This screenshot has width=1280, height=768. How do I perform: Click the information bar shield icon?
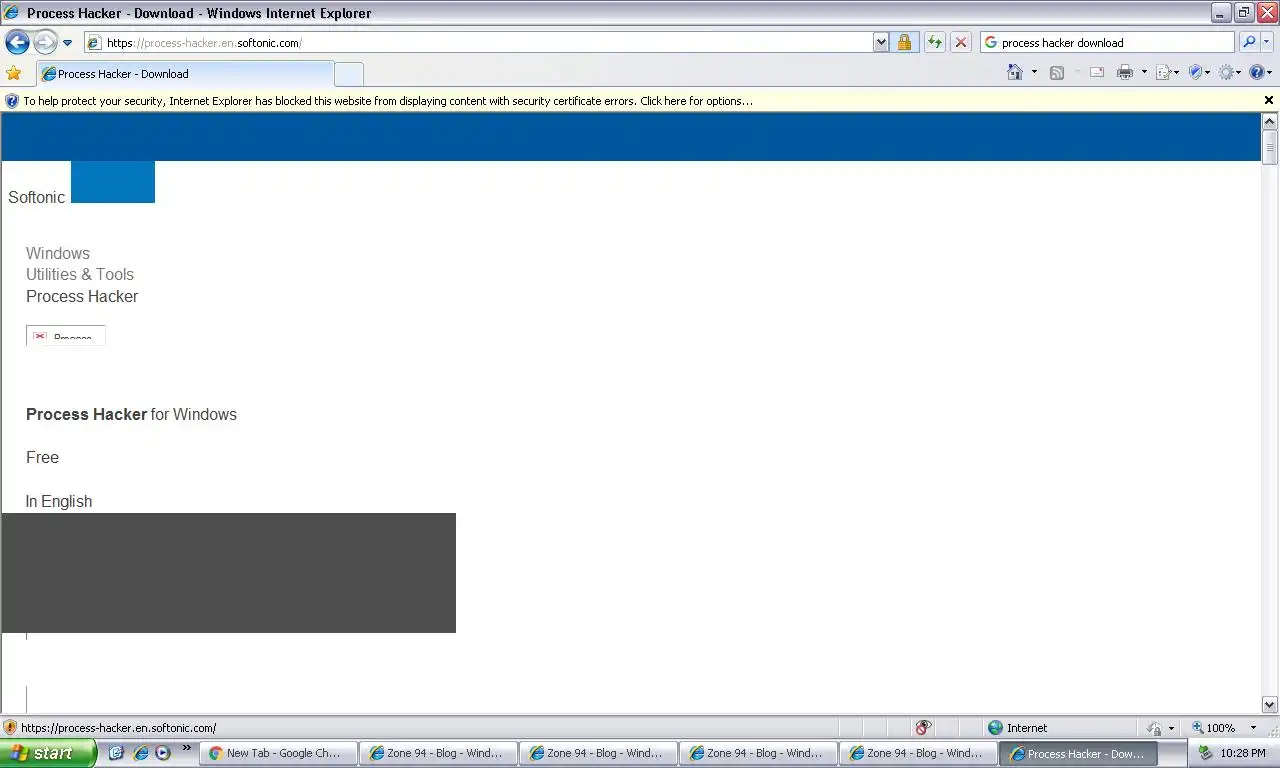pos(12,100)
